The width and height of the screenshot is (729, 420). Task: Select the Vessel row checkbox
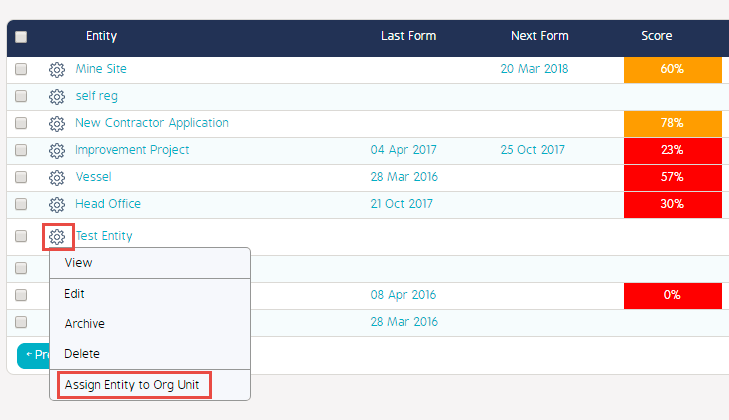coord(21,178)
